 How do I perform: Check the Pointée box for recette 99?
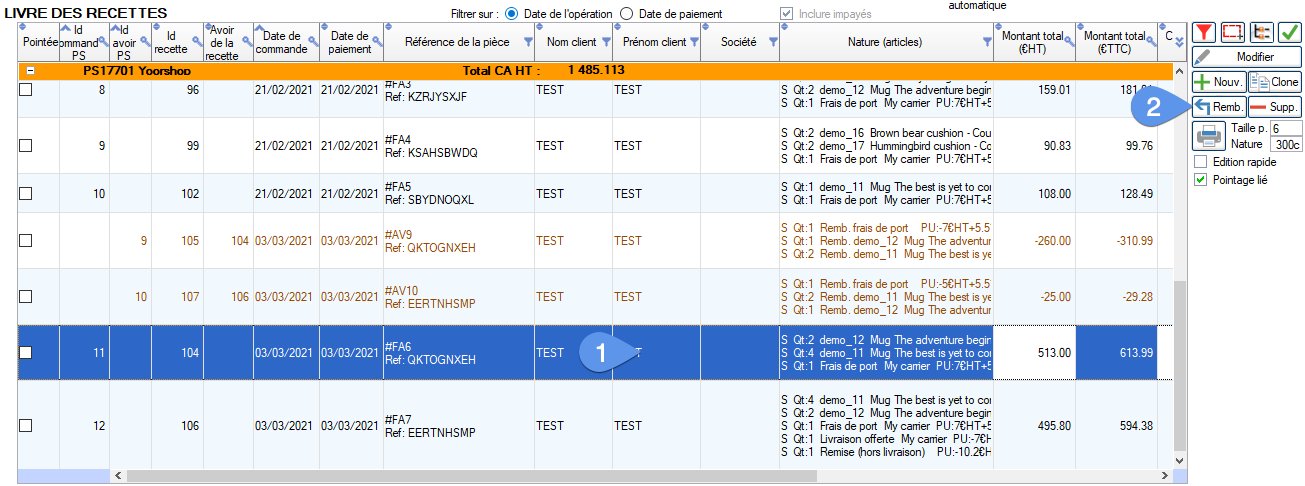click(26, 146)
